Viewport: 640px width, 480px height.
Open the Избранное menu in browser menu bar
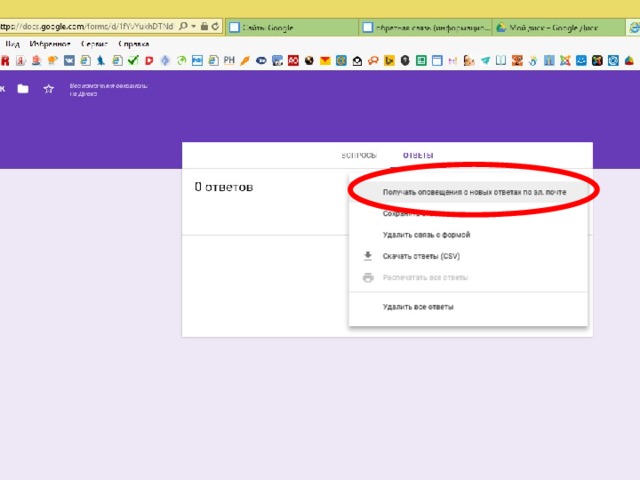coord(50,44)
